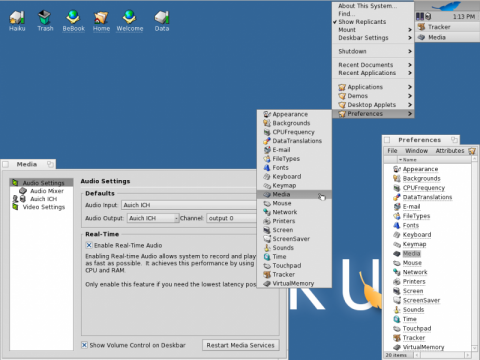Select Media in the Preferences submenu
480x360 pixels.
(294, 194)
